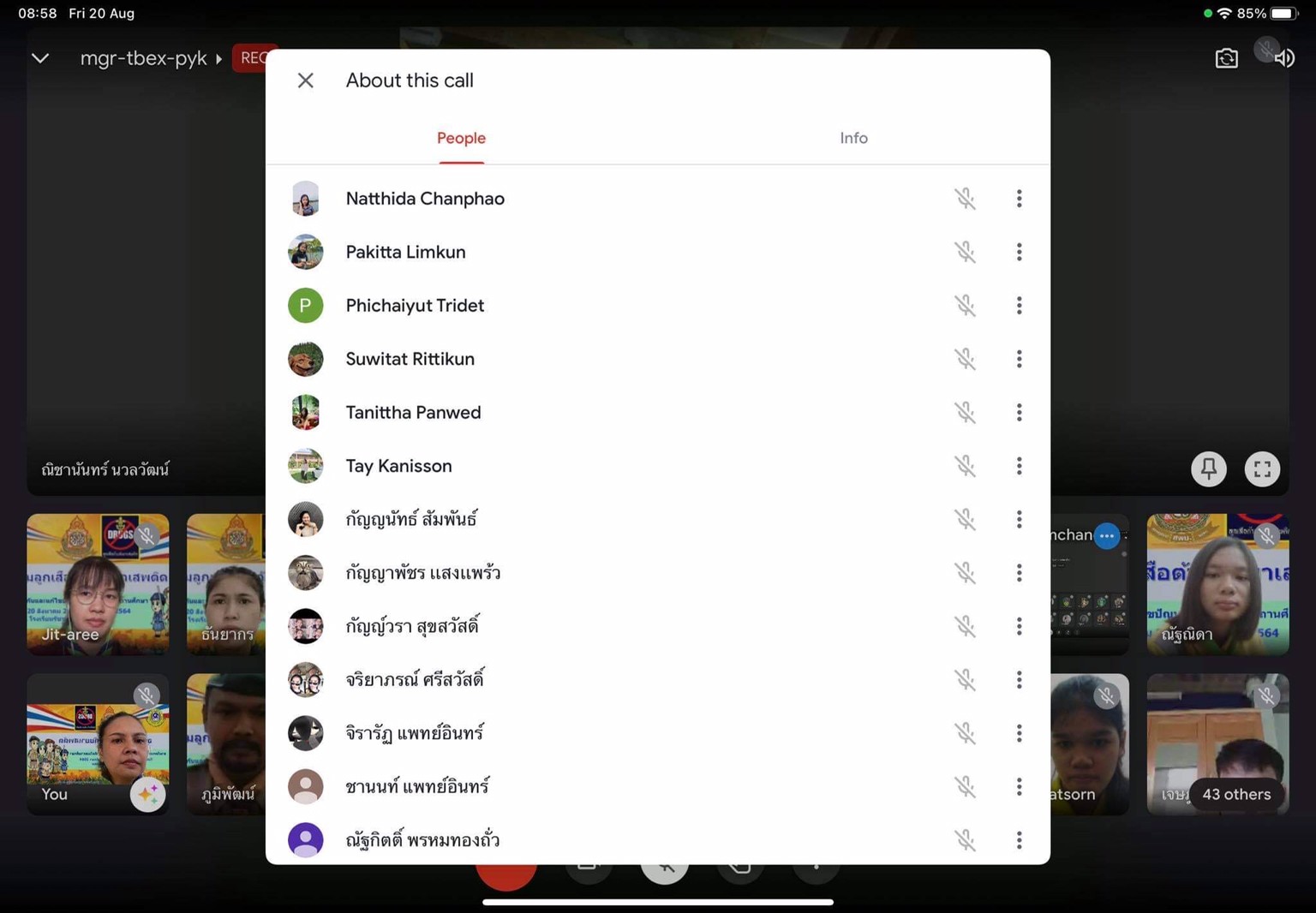Show the 43 others participants
Image resolution: width=1316 pixels, height=913 pixels.
point(1235,794)
